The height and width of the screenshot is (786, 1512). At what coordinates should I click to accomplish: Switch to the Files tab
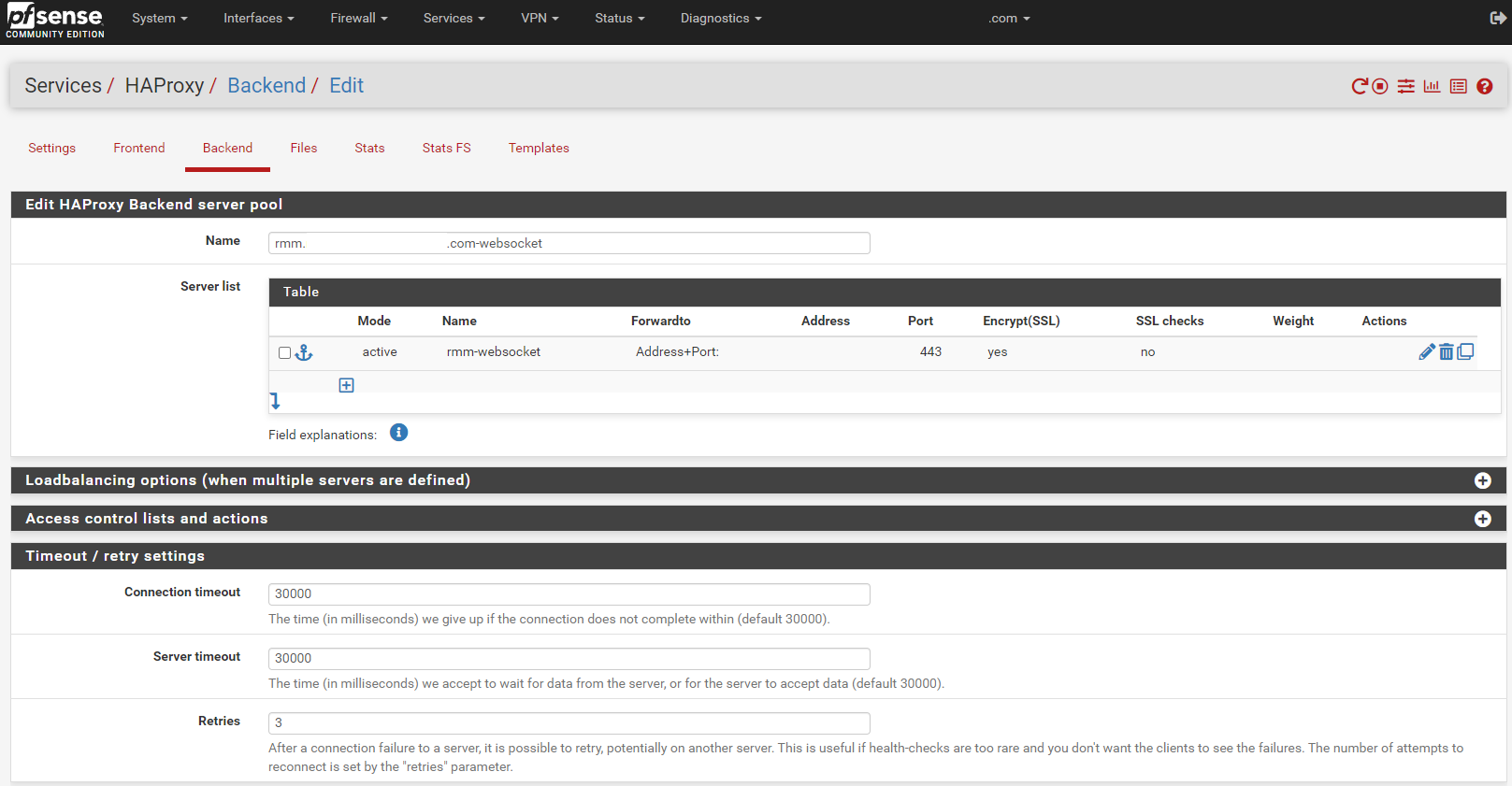click(304, 148)
